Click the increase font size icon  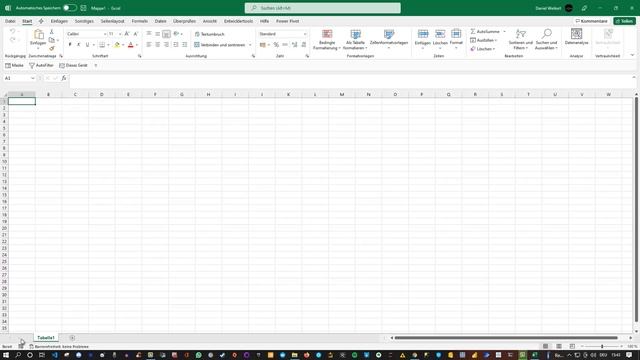pos(127,34)
